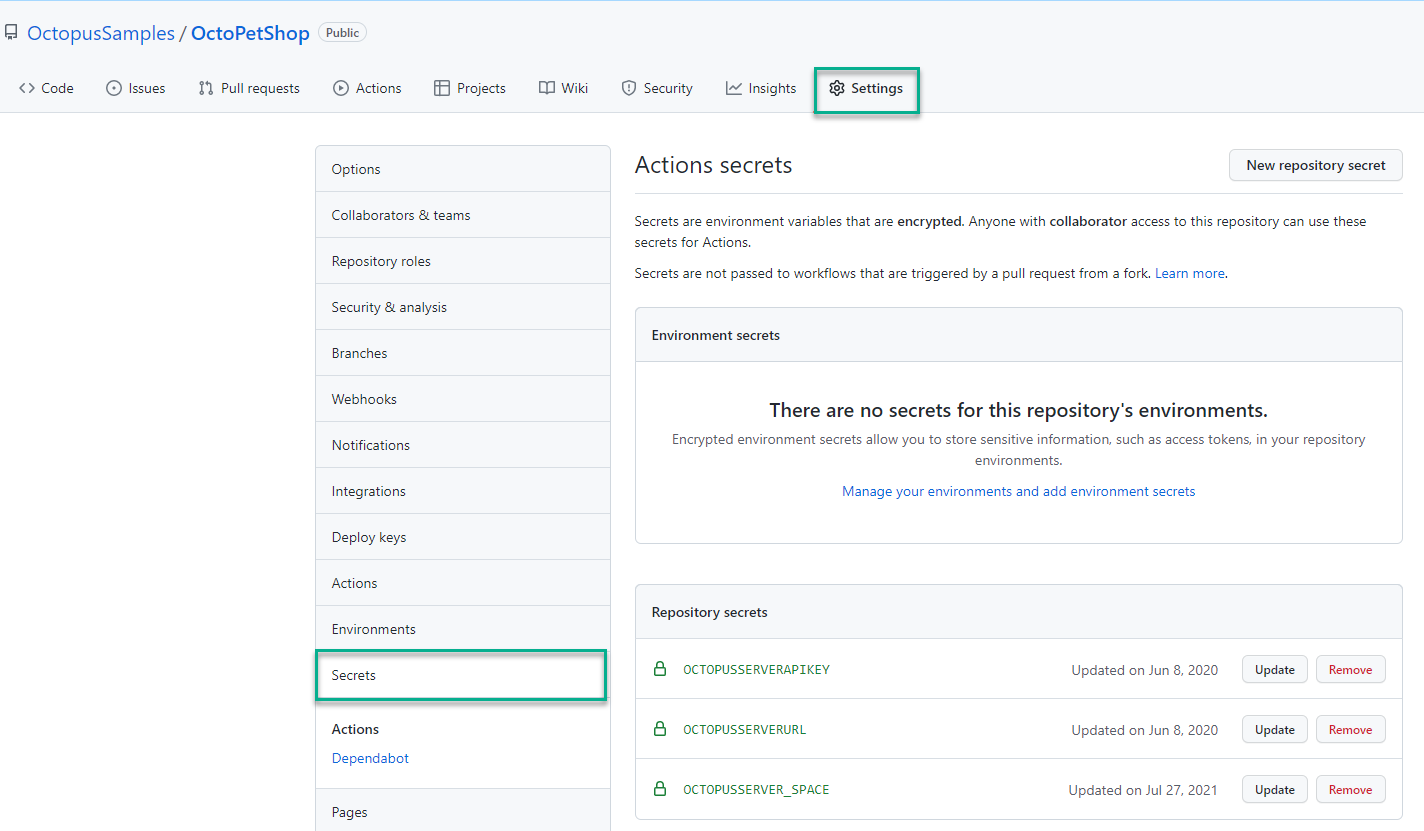Click the Projects table icon
1424x831 pixels.
point(440,87)
